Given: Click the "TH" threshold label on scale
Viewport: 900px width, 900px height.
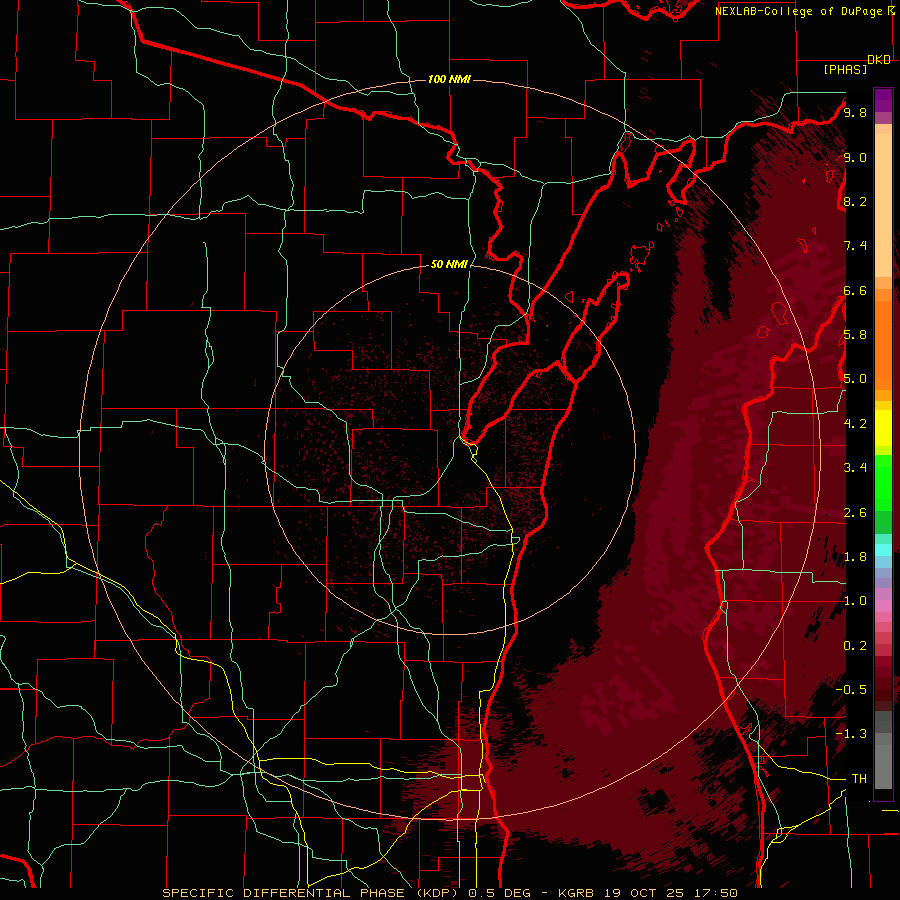Looking at the screenshot, I should (x=859, y=779).
